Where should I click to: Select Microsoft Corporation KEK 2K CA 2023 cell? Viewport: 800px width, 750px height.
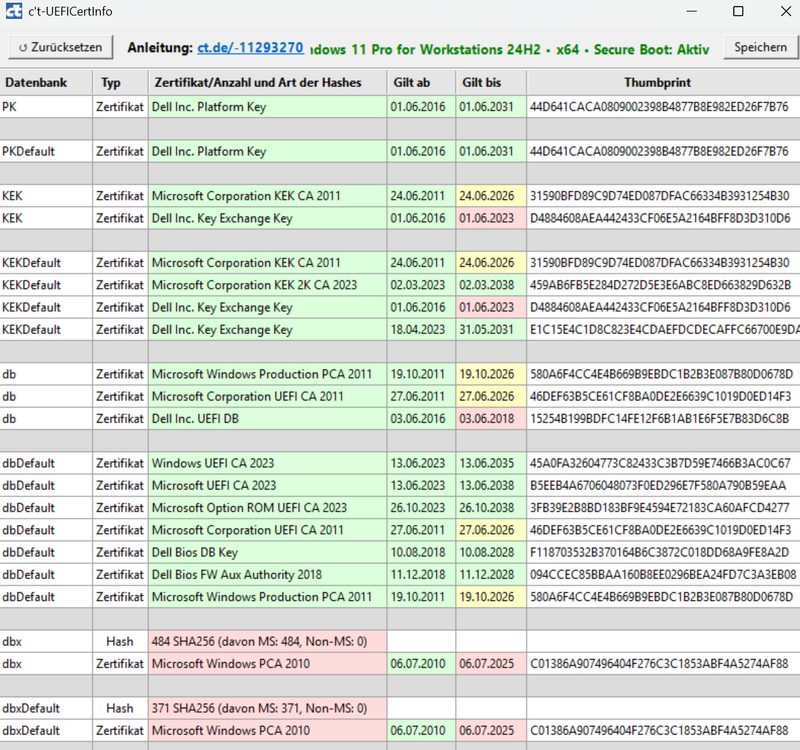click(267, 285)
